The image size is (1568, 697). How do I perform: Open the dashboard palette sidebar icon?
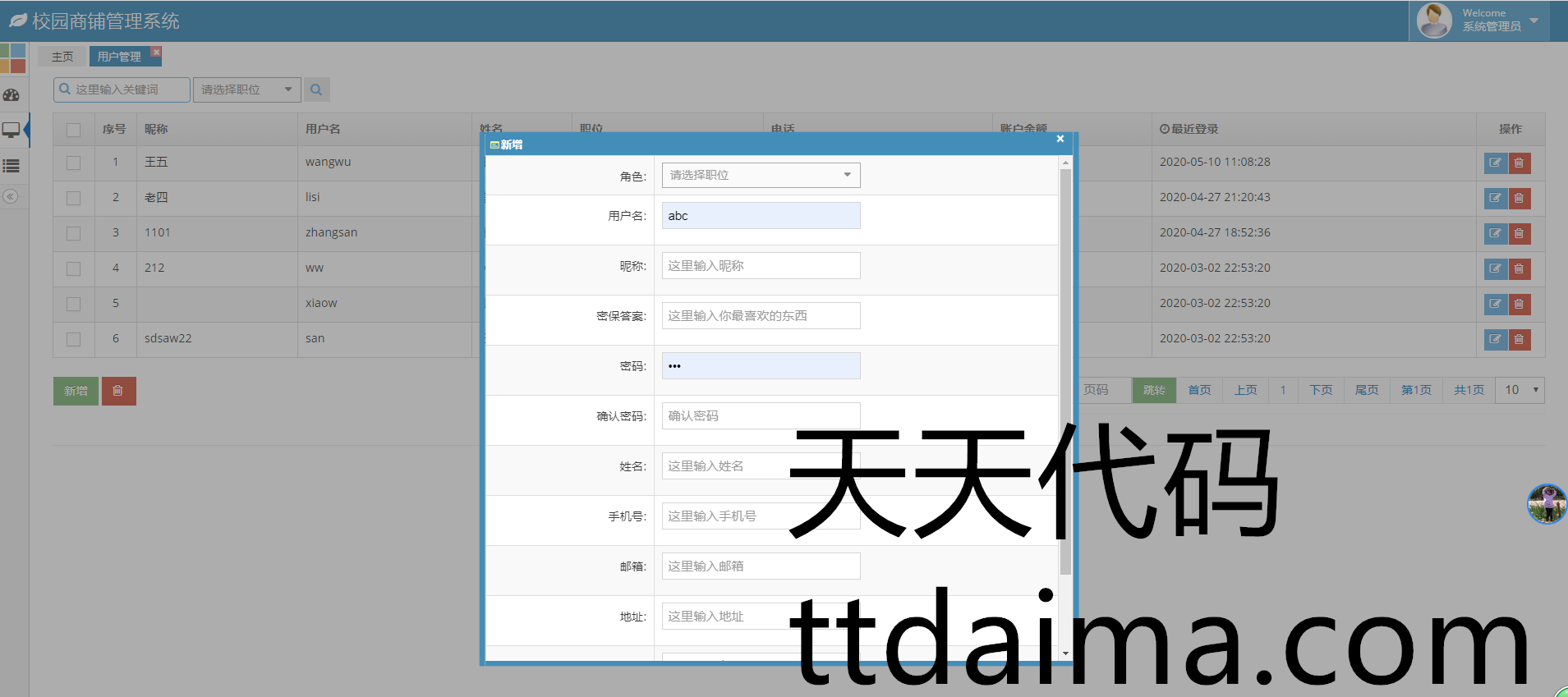click(x=11, y=95)
